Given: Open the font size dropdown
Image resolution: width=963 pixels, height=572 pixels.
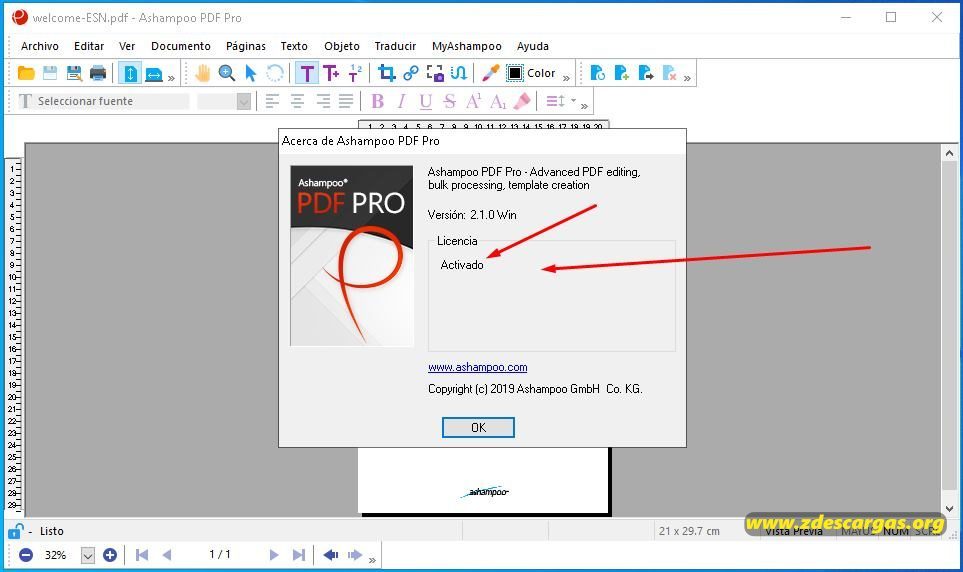Looking at the screenshot, I should click(244, 101).
